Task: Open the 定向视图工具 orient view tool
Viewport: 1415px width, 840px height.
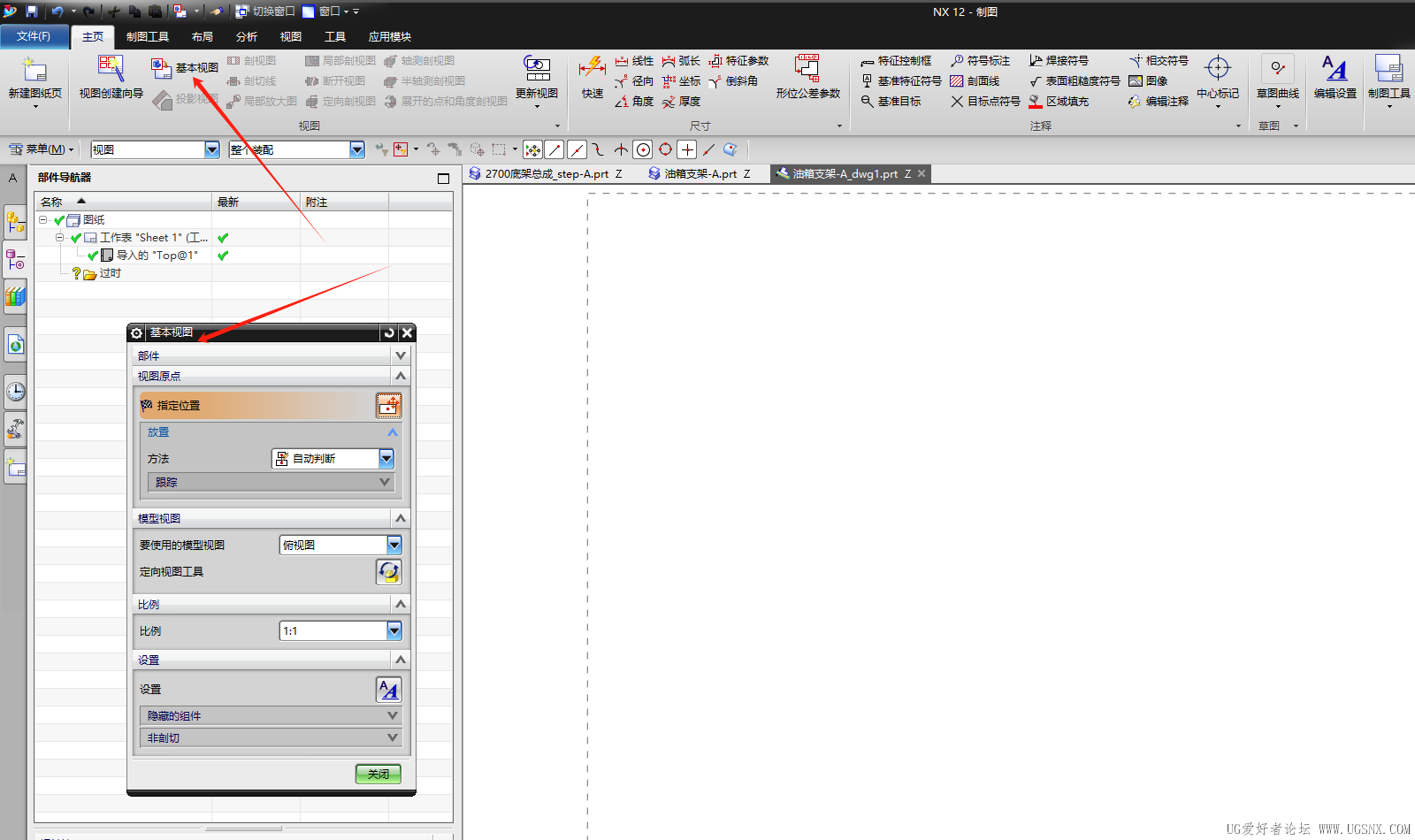Action: tap(388, 572)
